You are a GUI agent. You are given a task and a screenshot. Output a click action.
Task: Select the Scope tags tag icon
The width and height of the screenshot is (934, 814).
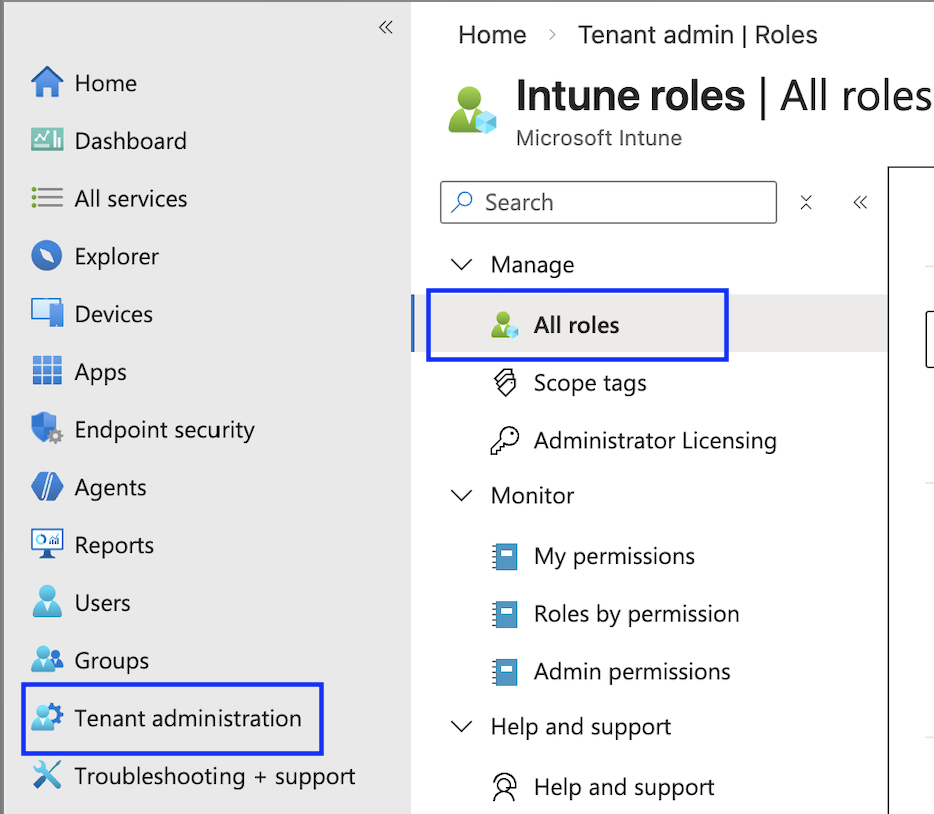tap(505, 383)
